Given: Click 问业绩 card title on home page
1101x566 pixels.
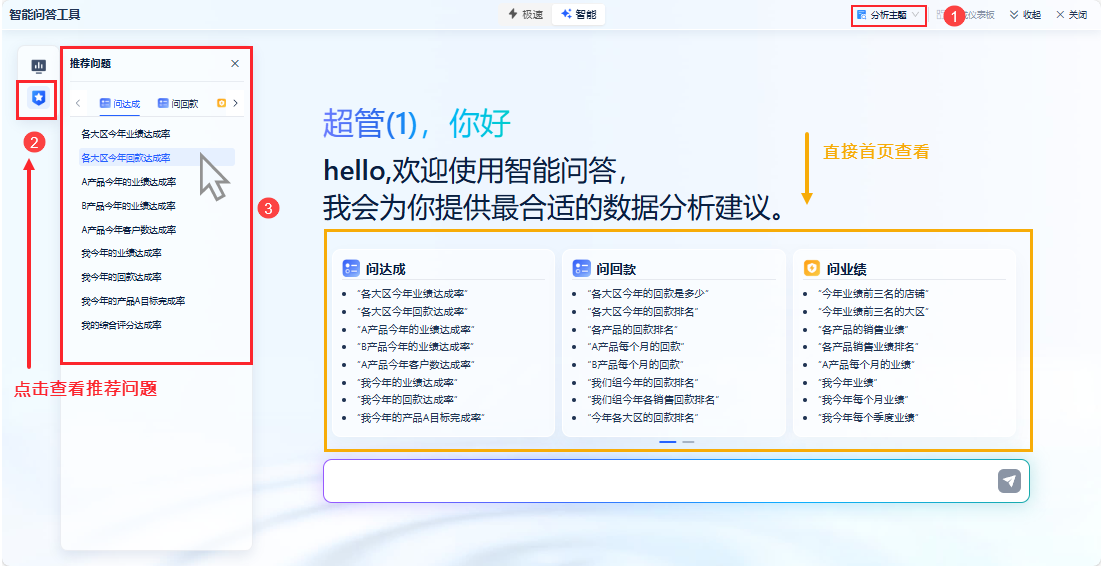Looking at the screenshot, I should point(847,268).
